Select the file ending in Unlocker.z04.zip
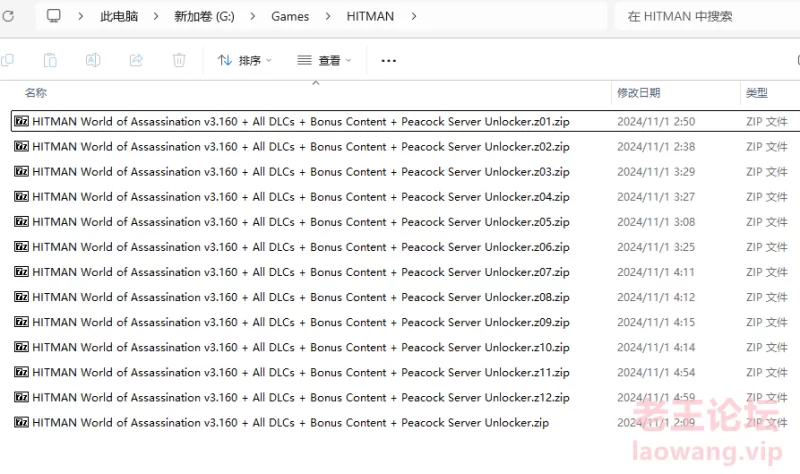The width and height of the screenshot is (800, 474). [301, 196]
